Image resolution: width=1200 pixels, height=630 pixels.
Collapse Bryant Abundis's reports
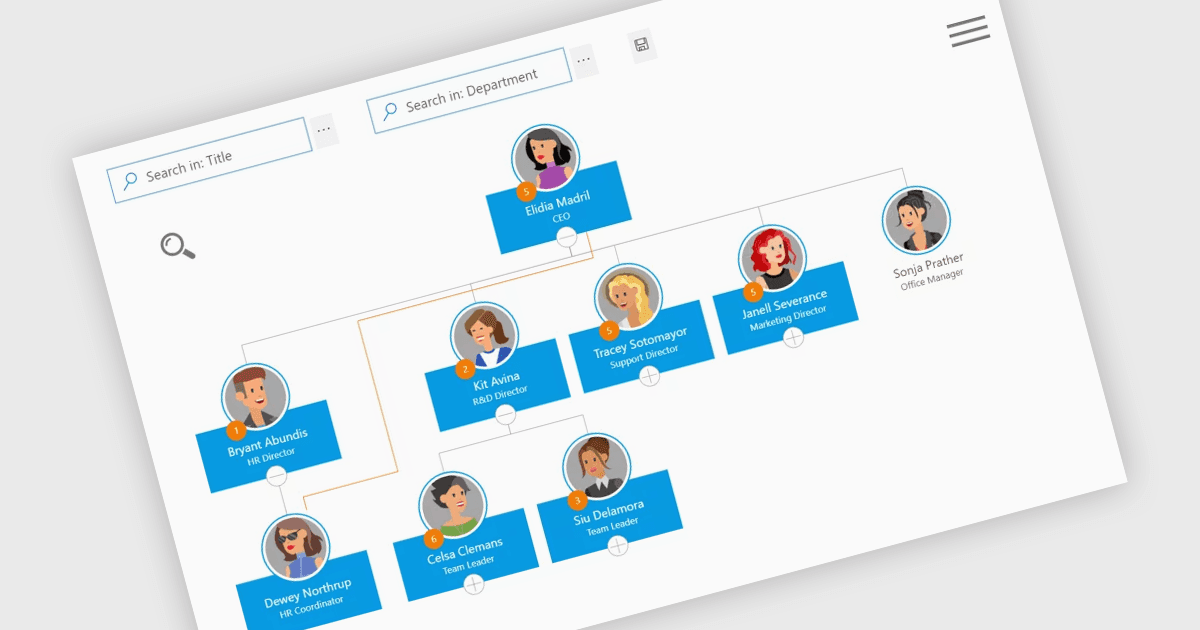(x=277, y=476)
